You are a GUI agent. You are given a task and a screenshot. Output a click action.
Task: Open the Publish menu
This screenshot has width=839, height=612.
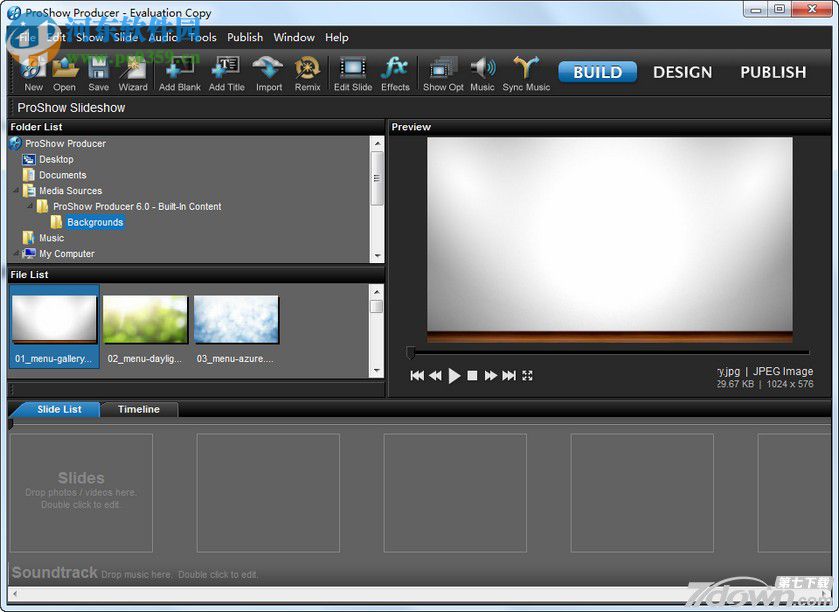[244, 37]
